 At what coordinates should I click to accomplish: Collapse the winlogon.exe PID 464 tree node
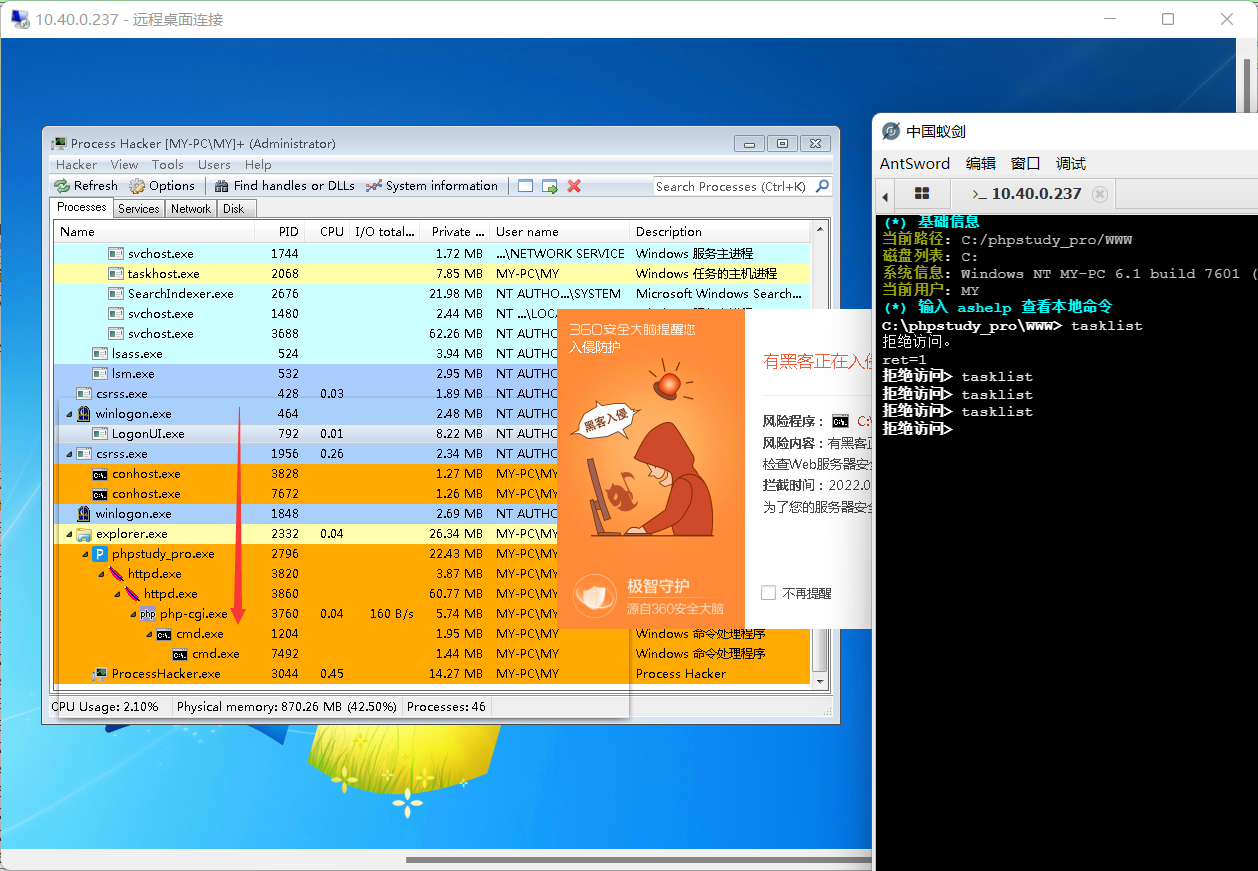click(x=69, y=414)
